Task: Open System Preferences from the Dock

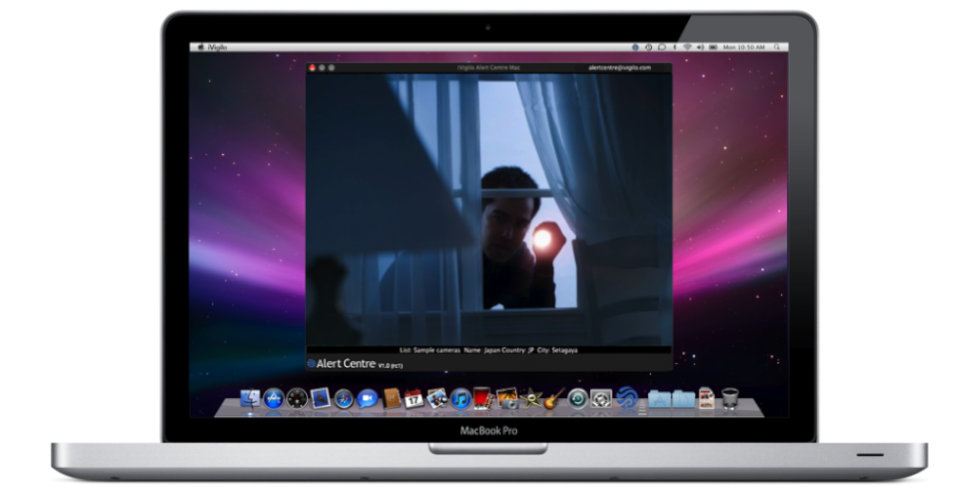Action: [601, 398]
